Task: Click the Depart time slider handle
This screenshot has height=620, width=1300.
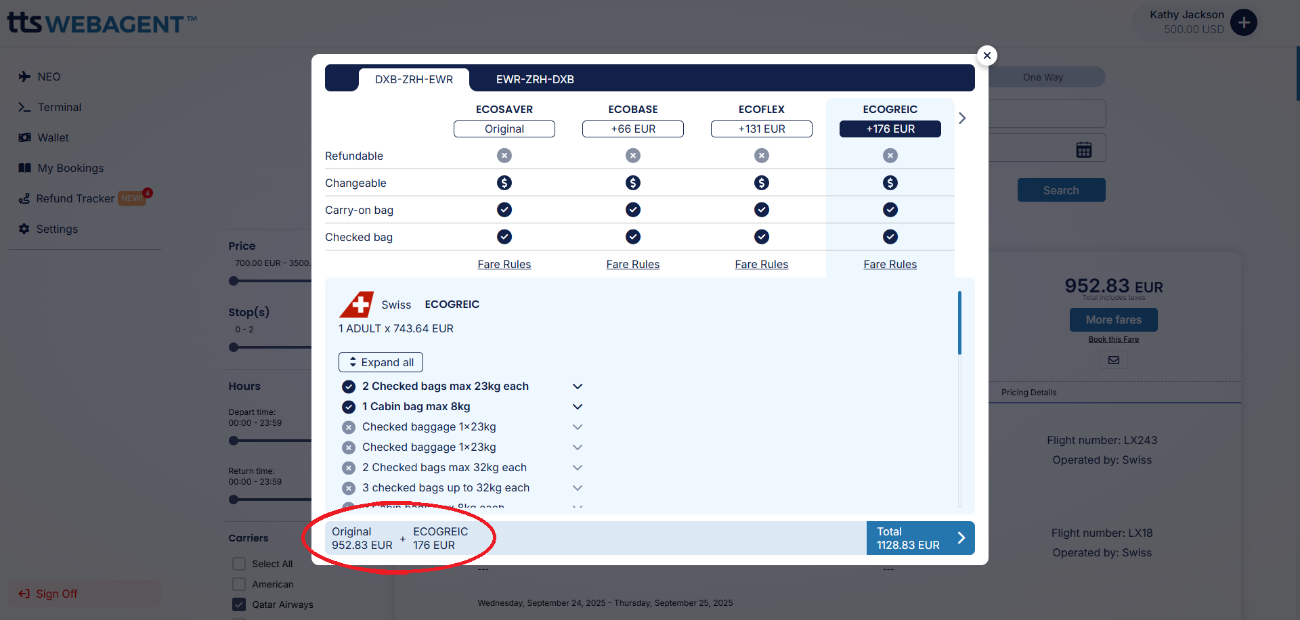Action: 234,440
